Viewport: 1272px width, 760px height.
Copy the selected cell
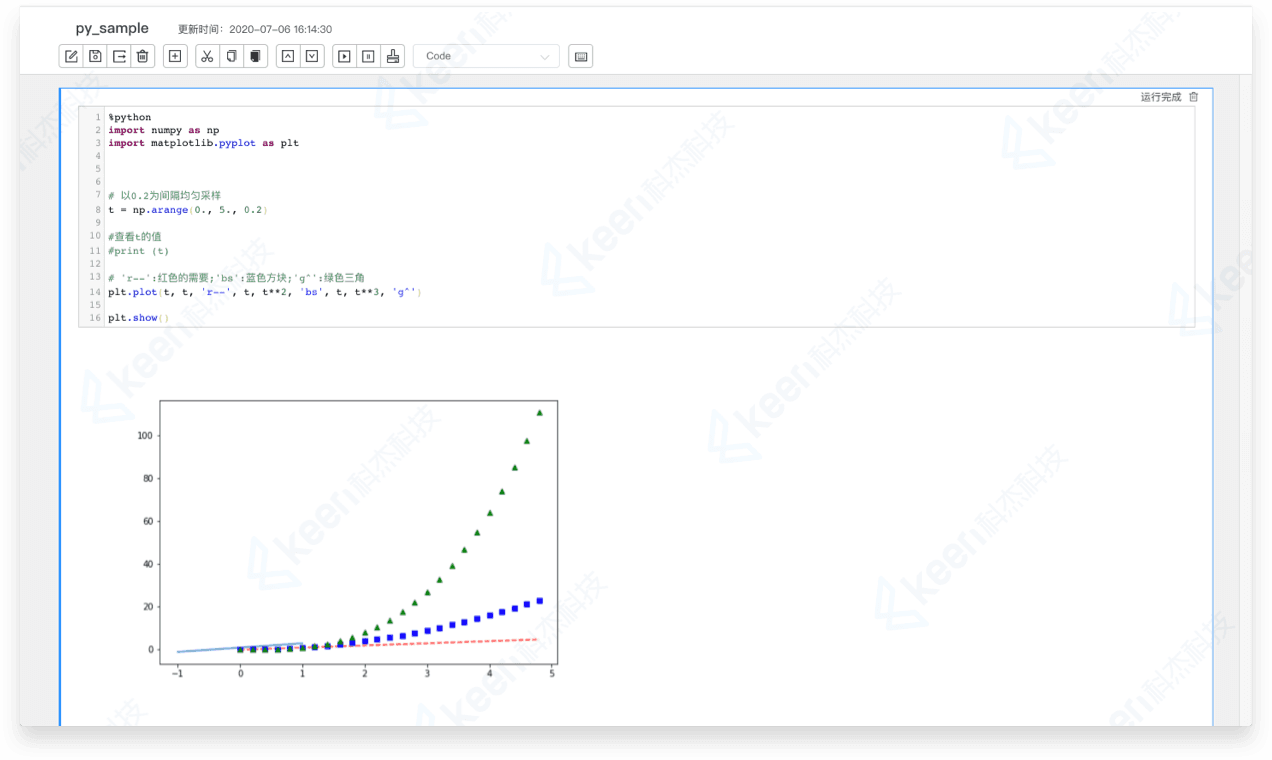[231, 56]
